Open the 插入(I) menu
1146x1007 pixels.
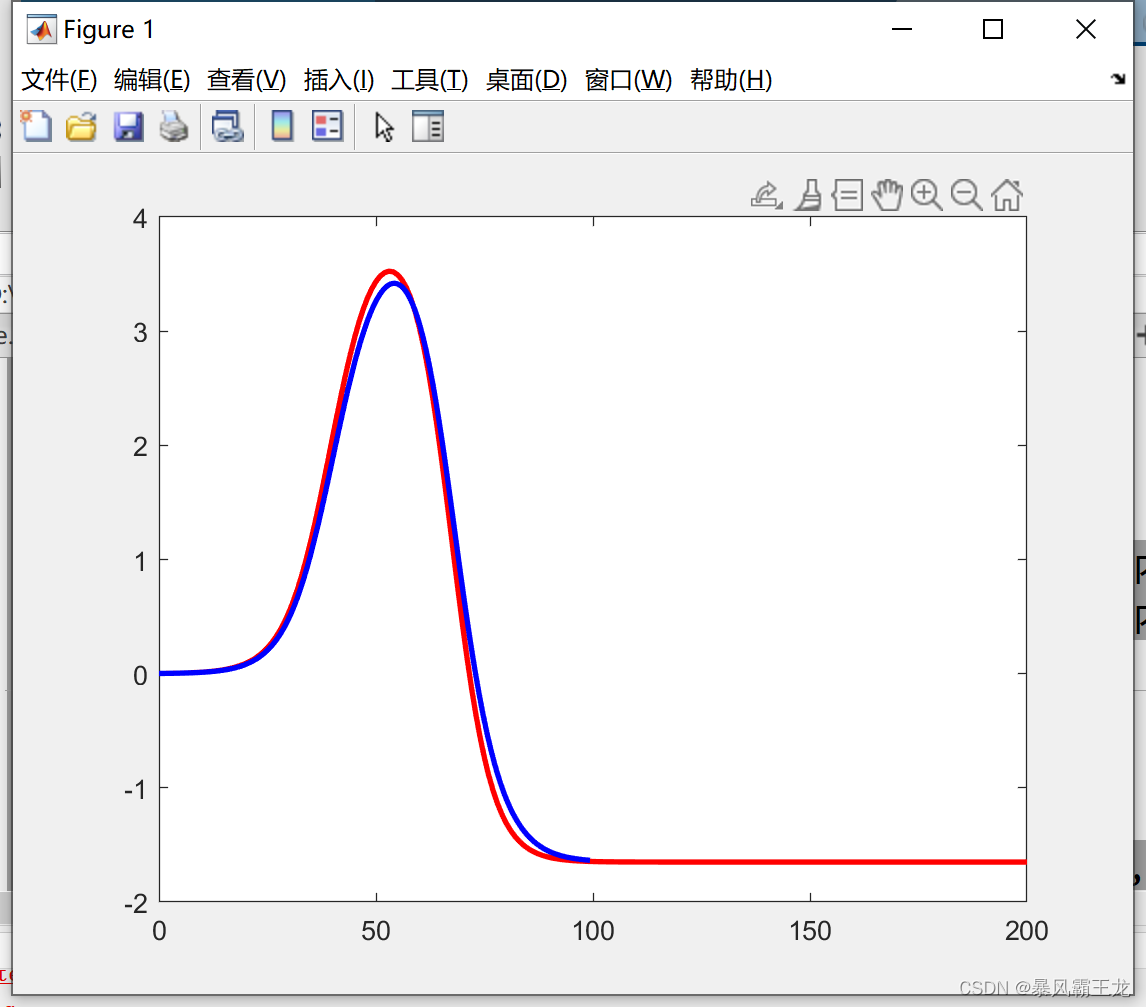[339, 81]
